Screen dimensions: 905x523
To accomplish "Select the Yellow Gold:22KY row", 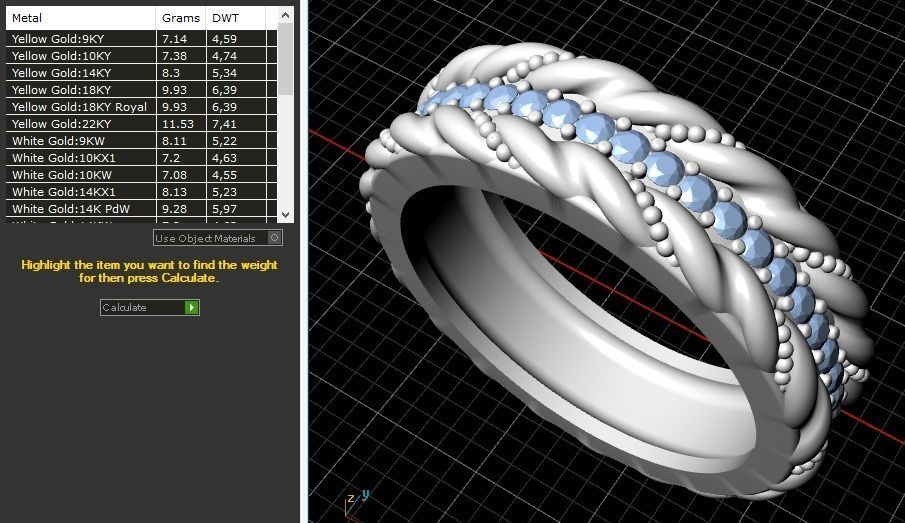I will (141, 124).
